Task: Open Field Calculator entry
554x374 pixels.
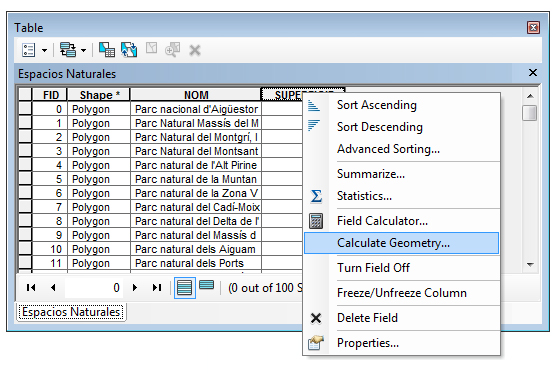Action: pyautogui.click(x=401, y=221)
